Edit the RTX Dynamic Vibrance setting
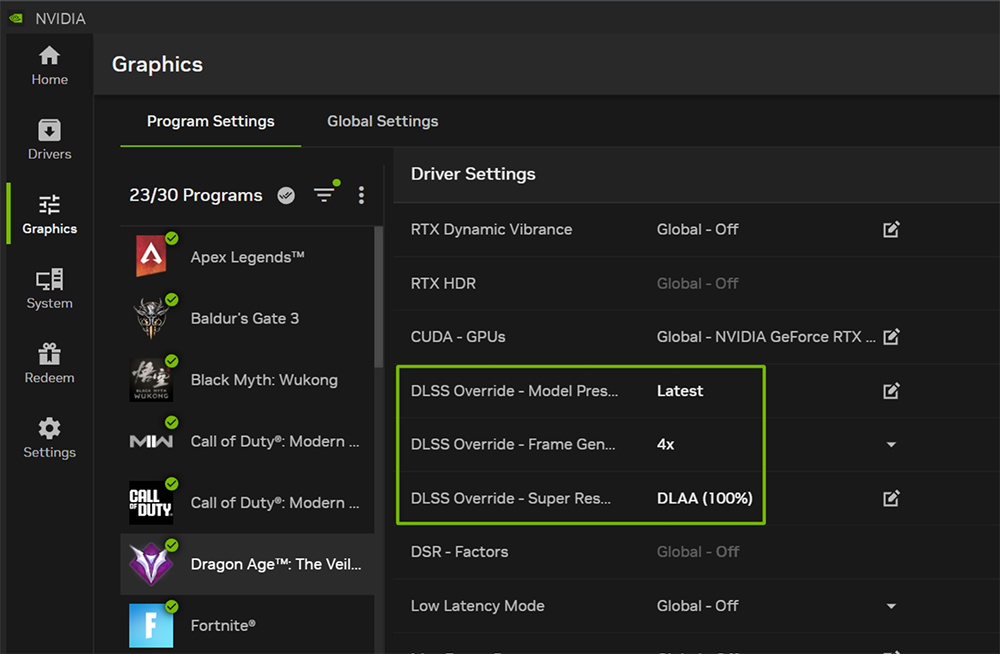 891,230
